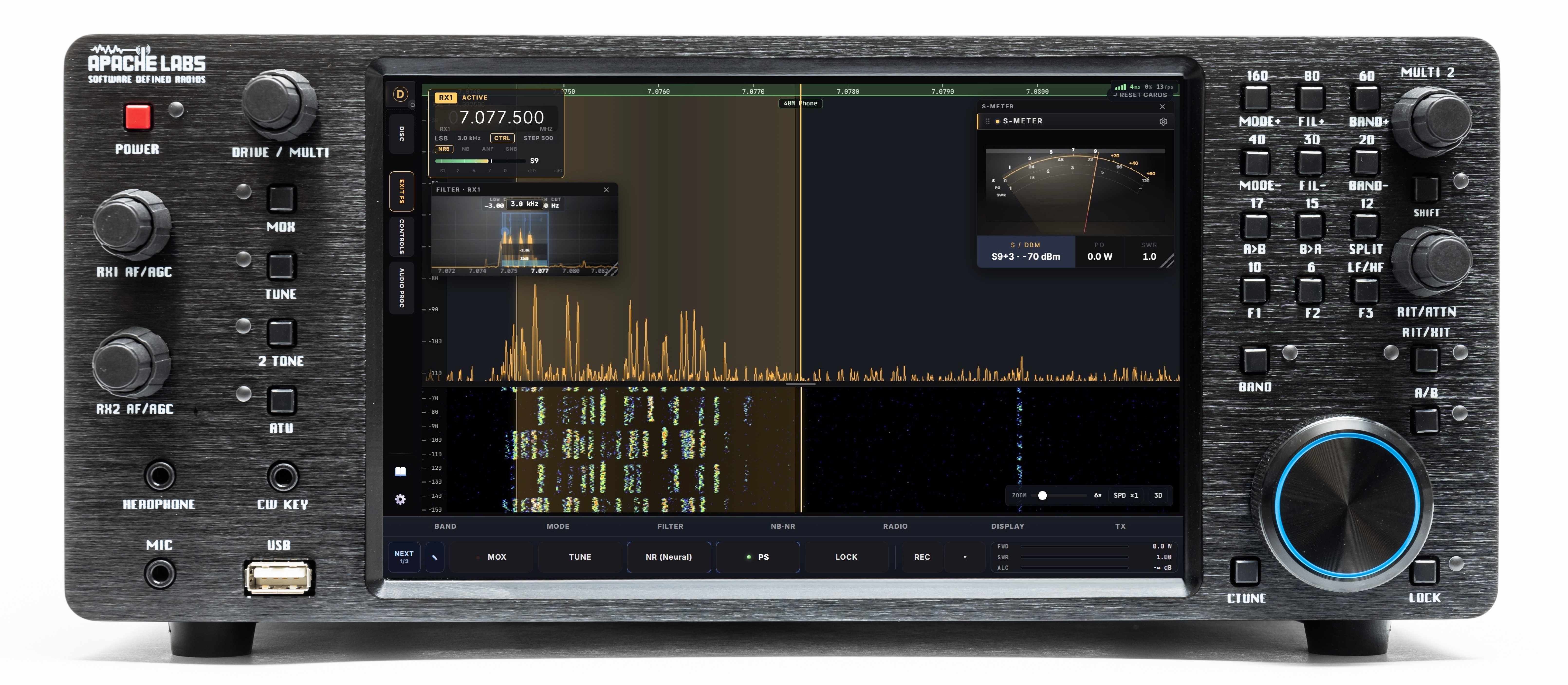This screenshot has height=685, width=1568.
Task: Toggle 3D display mode
Action: tap(1158, 496)
